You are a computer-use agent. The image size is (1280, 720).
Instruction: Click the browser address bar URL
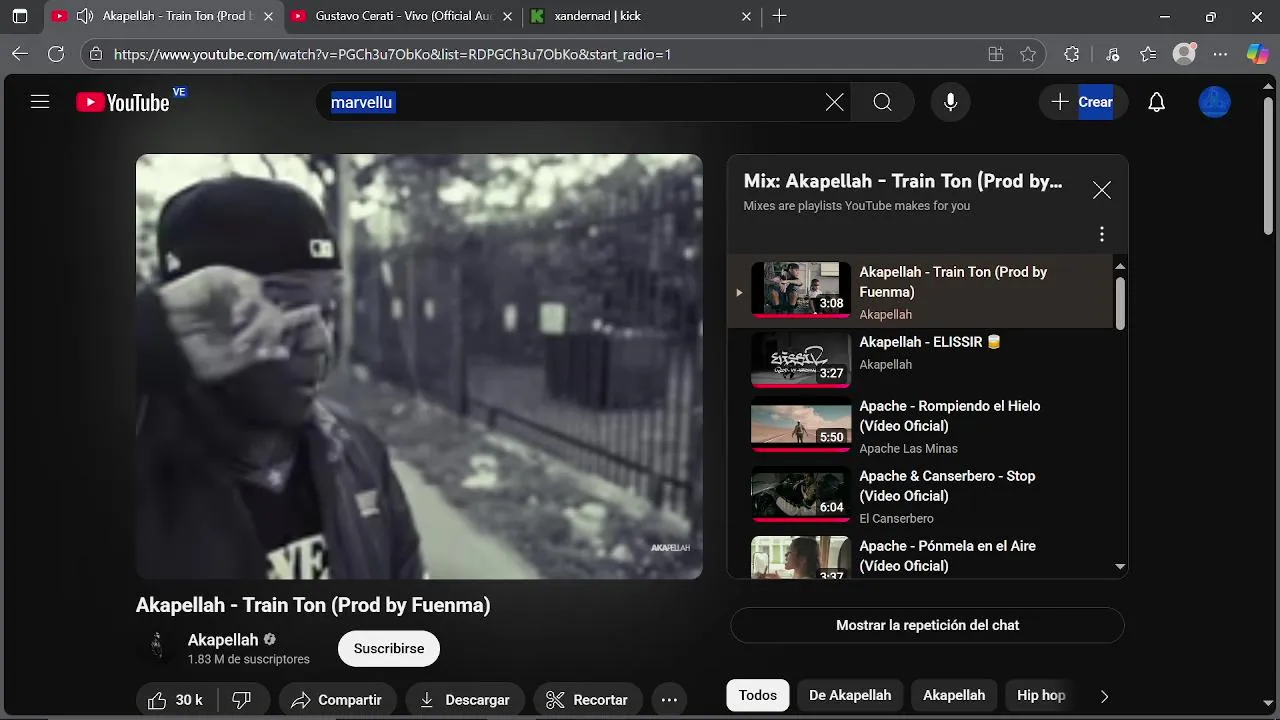tap(392, 55)
